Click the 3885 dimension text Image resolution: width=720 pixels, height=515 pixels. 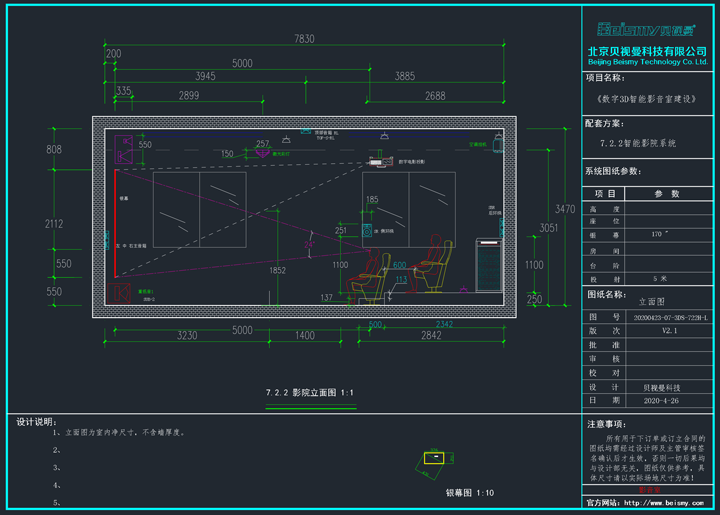[405, 76]
